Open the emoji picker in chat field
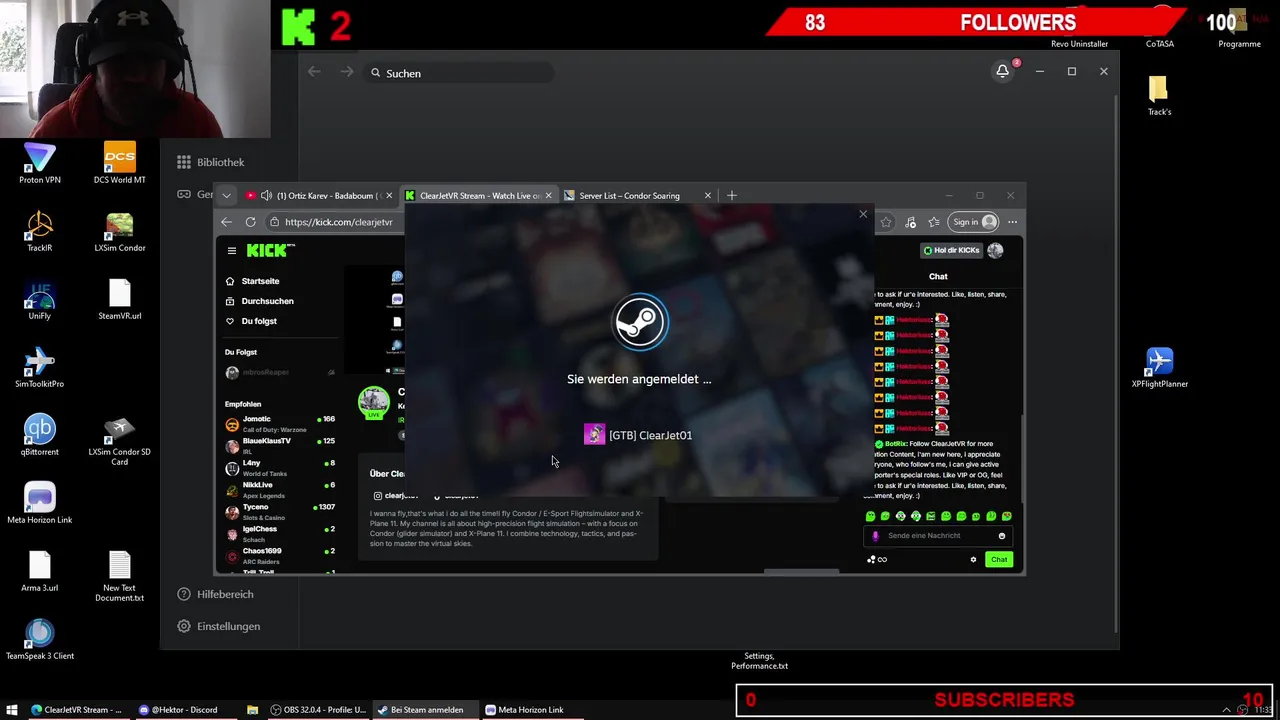This screenshot has width=1280, height=720. pyautogui.click(x=1001, y=536)
